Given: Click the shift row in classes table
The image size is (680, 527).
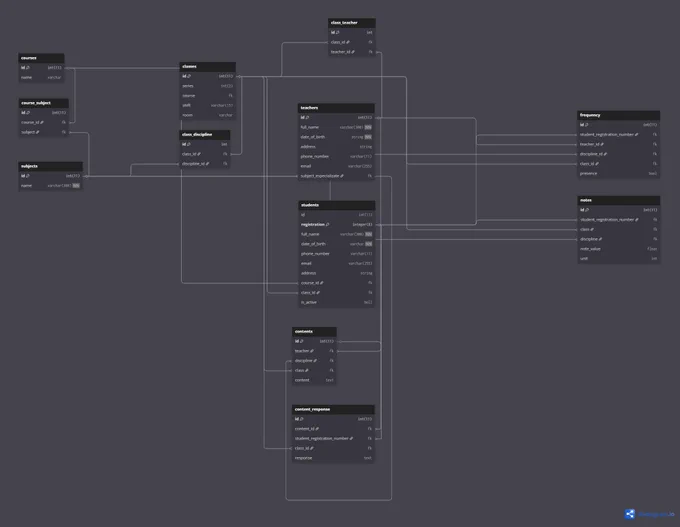Looking at the screenshot, I should (x=207, y=105).
